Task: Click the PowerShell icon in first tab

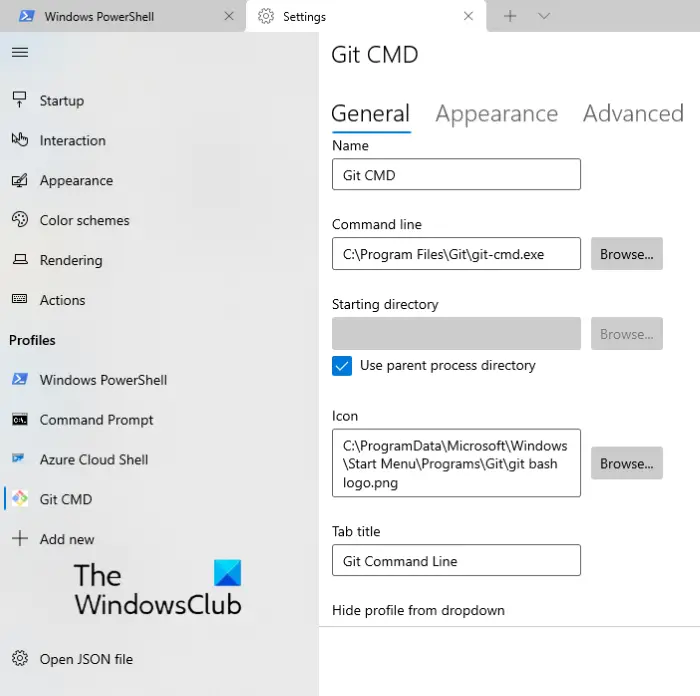Action: point(26,17)
